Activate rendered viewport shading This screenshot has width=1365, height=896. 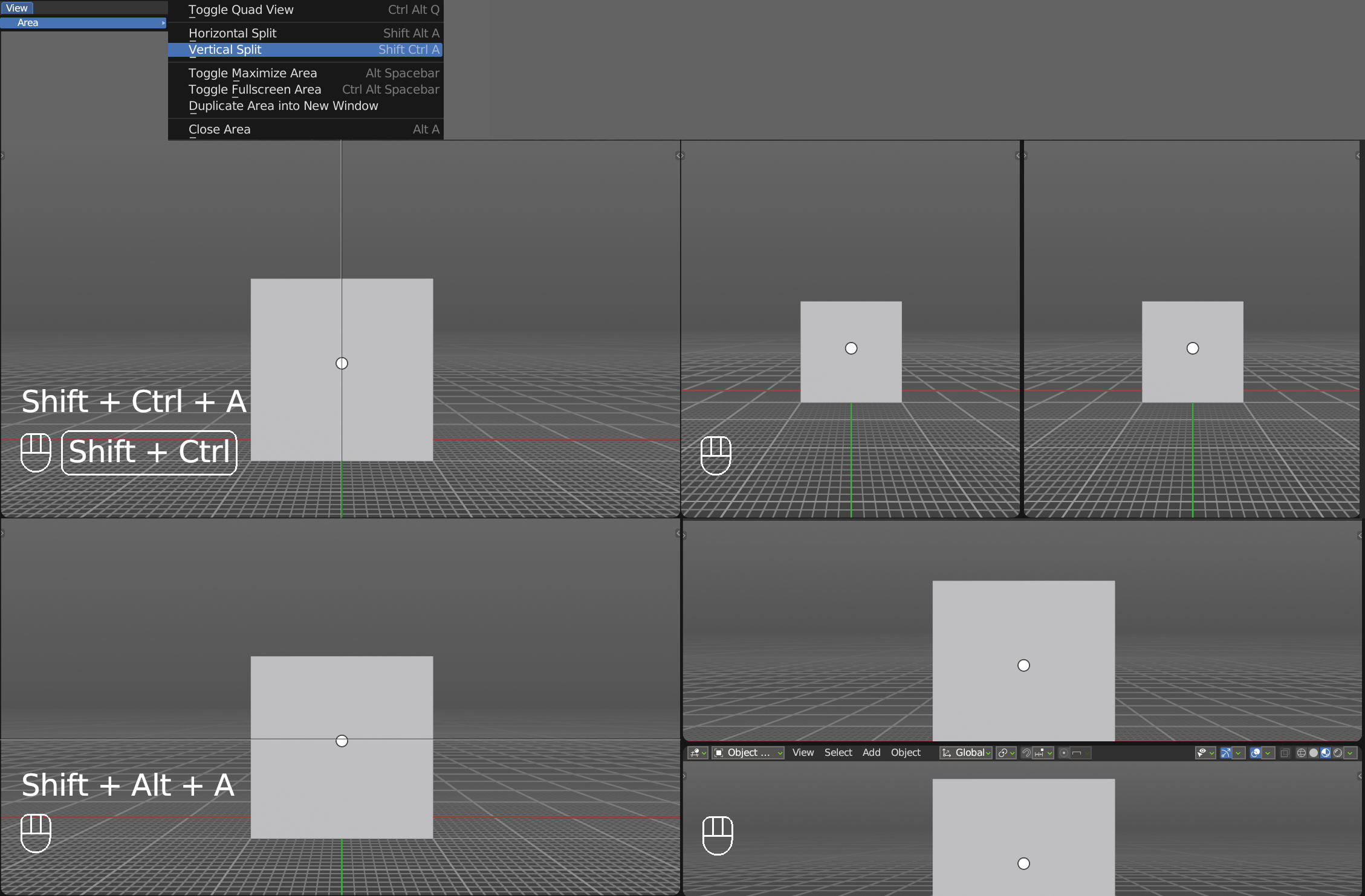click(x=1337, y=753)
